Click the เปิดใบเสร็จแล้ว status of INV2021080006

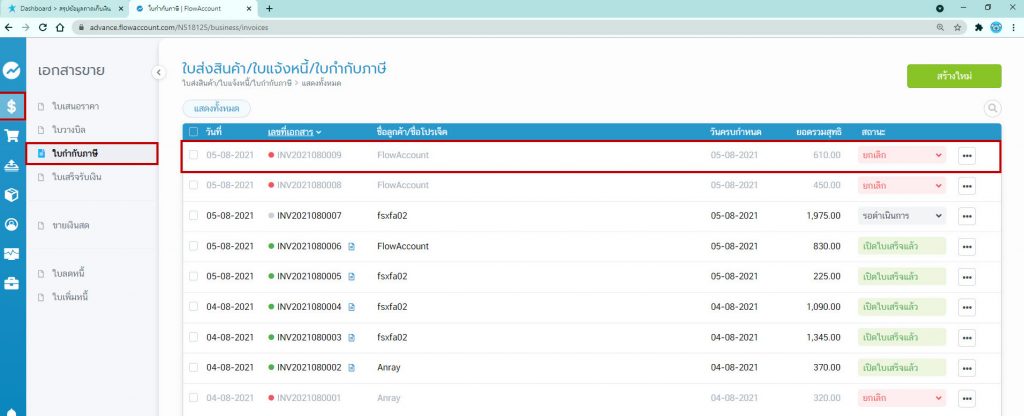pyautogui.click(x=902, y=246)
